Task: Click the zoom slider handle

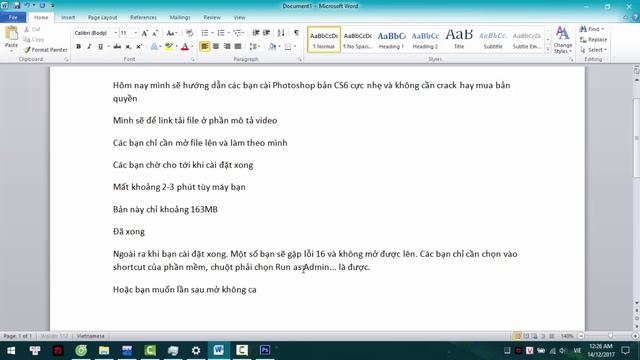Action: click(x=610, y=336)
